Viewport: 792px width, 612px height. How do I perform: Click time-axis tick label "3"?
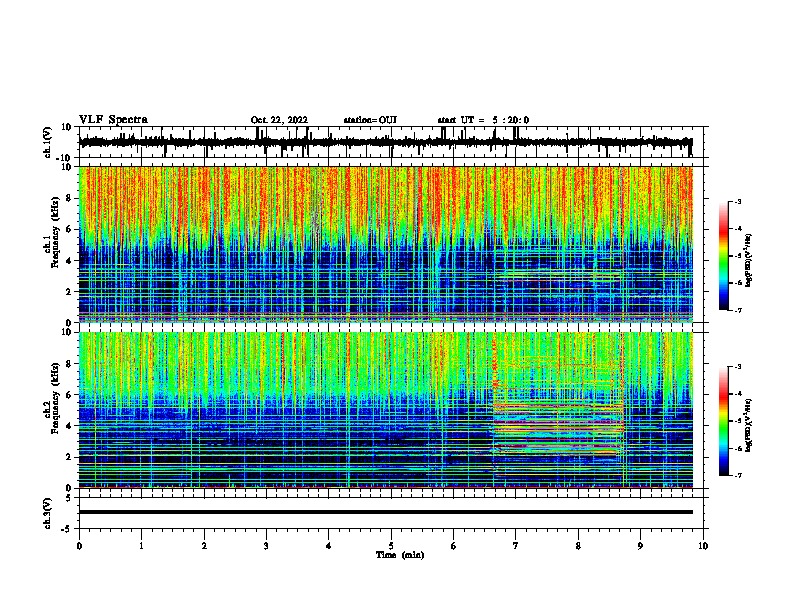click(266, 546)
